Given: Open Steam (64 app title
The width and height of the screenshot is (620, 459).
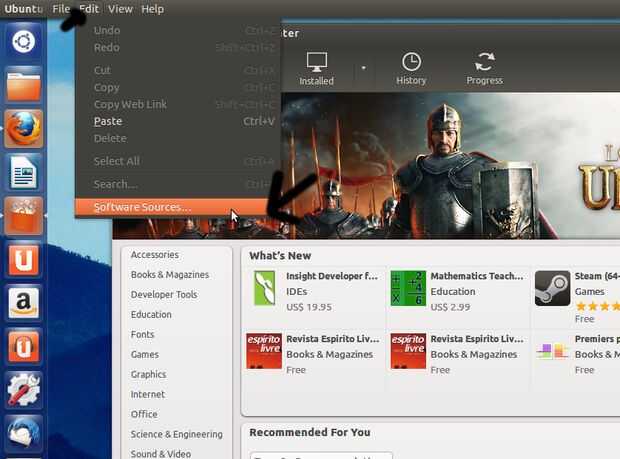Looking at the screenshot, I should 597,276.
